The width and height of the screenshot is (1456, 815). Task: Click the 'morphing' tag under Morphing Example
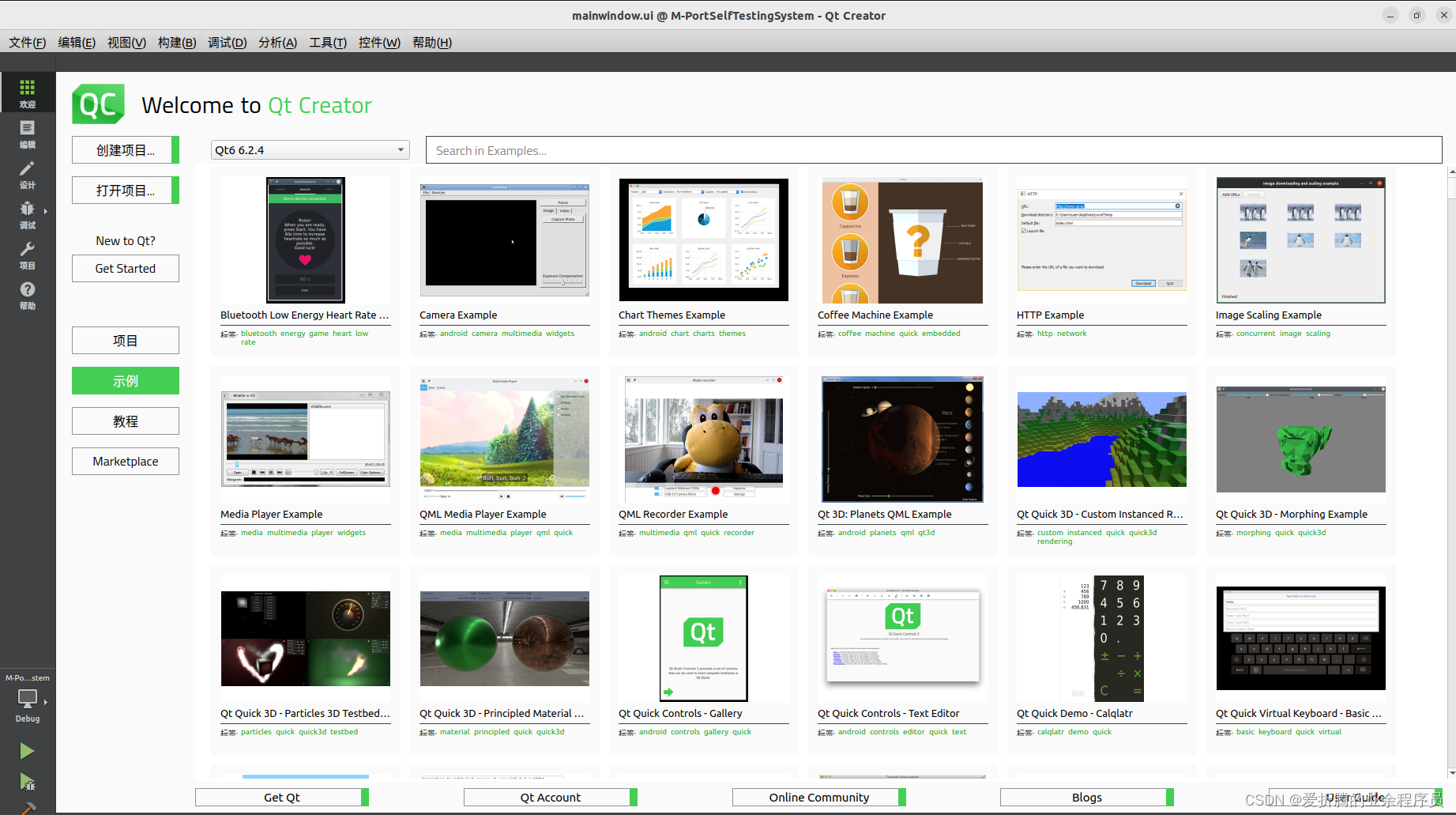click(x=1254, y=533)
